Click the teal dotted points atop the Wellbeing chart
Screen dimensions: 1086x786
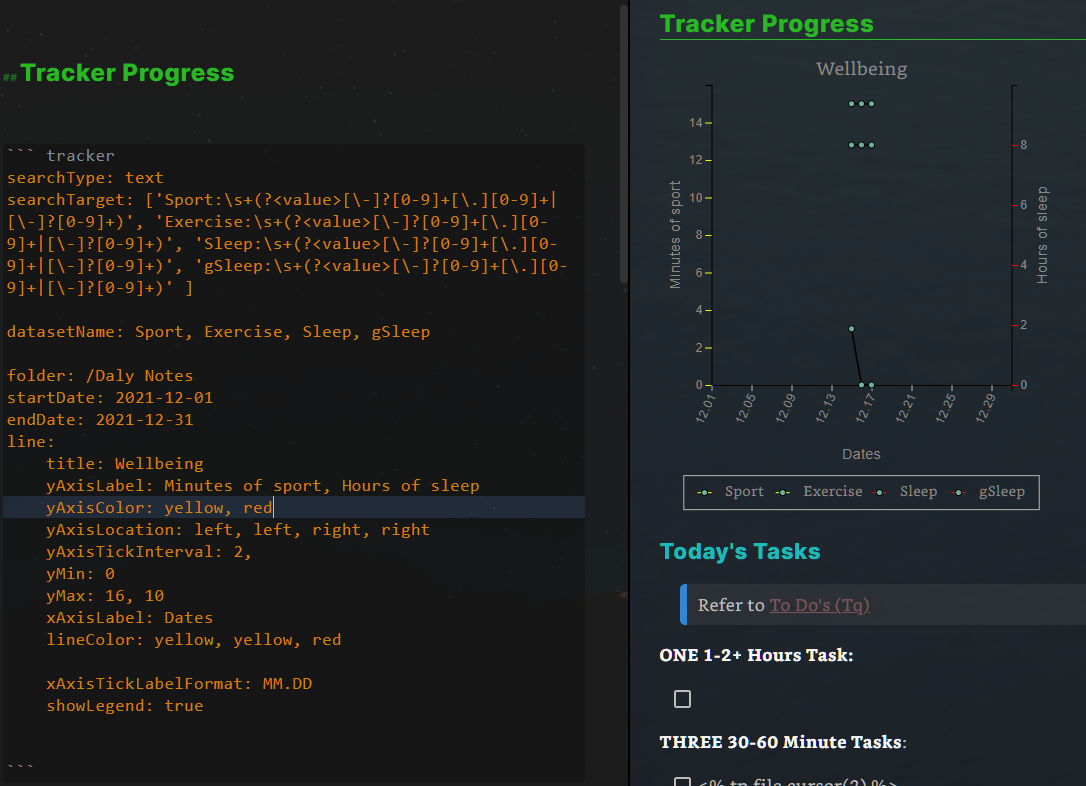[861, 102]
